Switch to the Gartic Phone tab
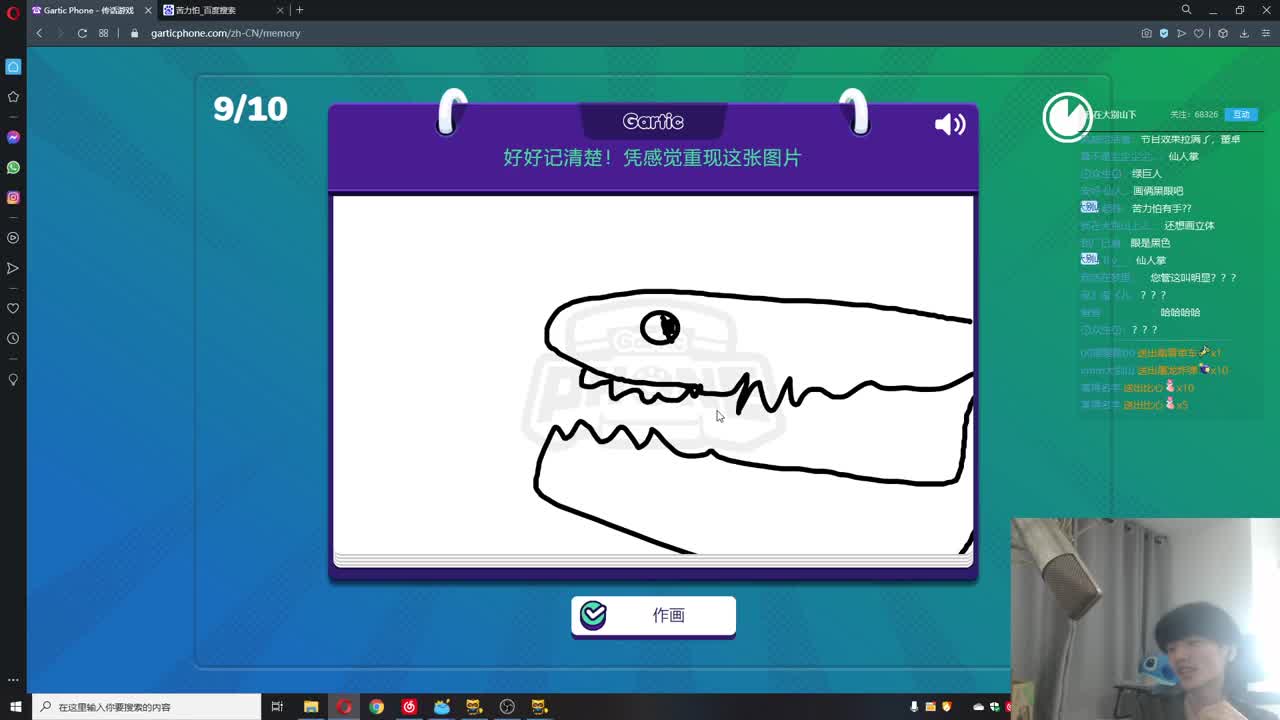This screenshot has height=720, width=1280. pos(80,11)
